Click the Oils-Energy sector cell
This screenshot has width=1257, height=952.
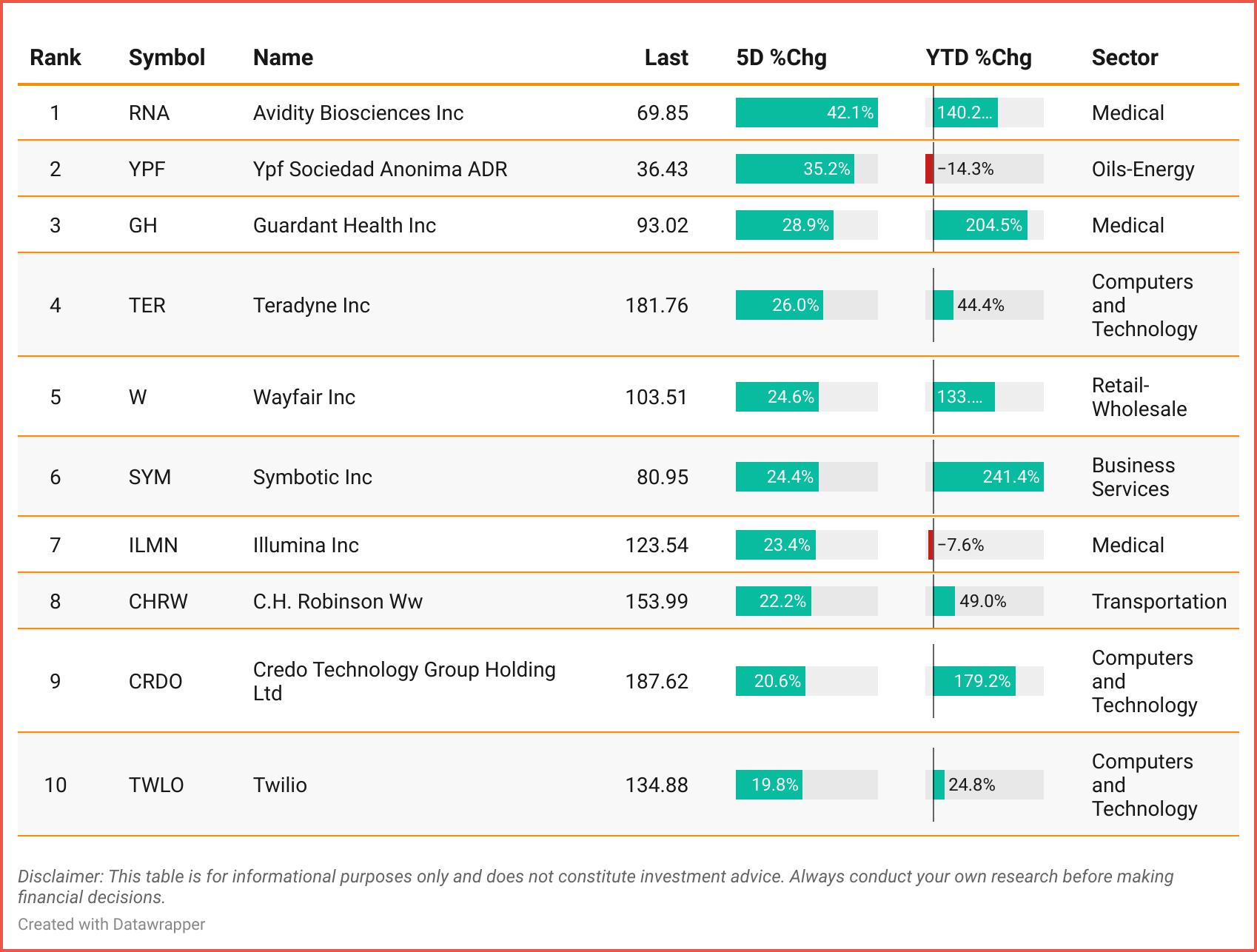1142,170
